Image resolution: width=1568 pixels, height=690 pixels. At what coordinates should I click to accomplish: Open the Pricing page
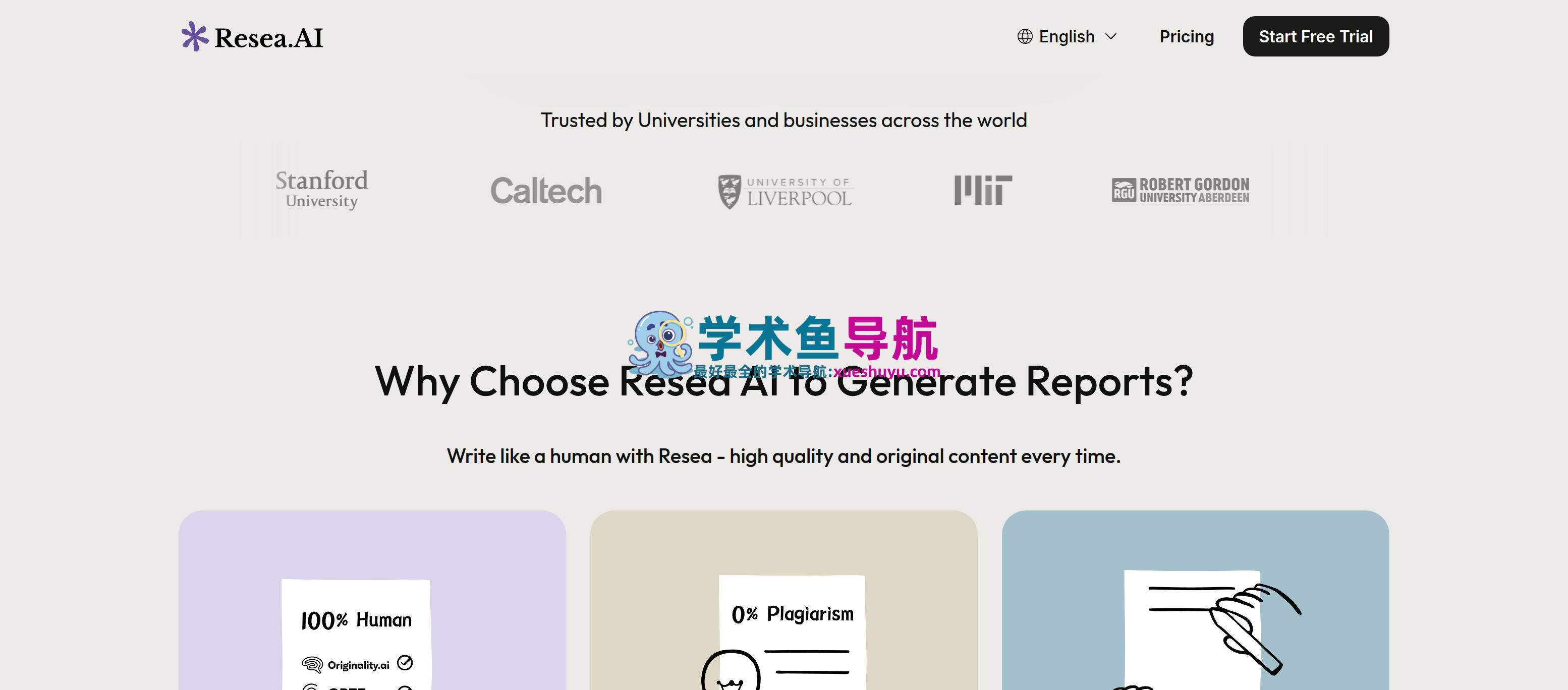(1186, 36)
